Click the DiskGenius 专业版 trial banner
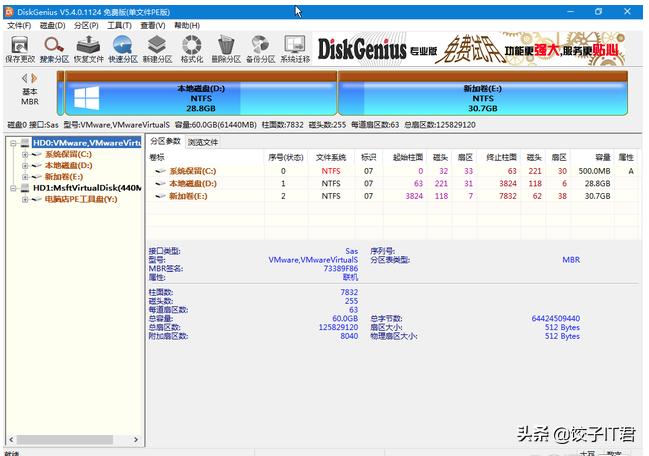 coord(471,50)
